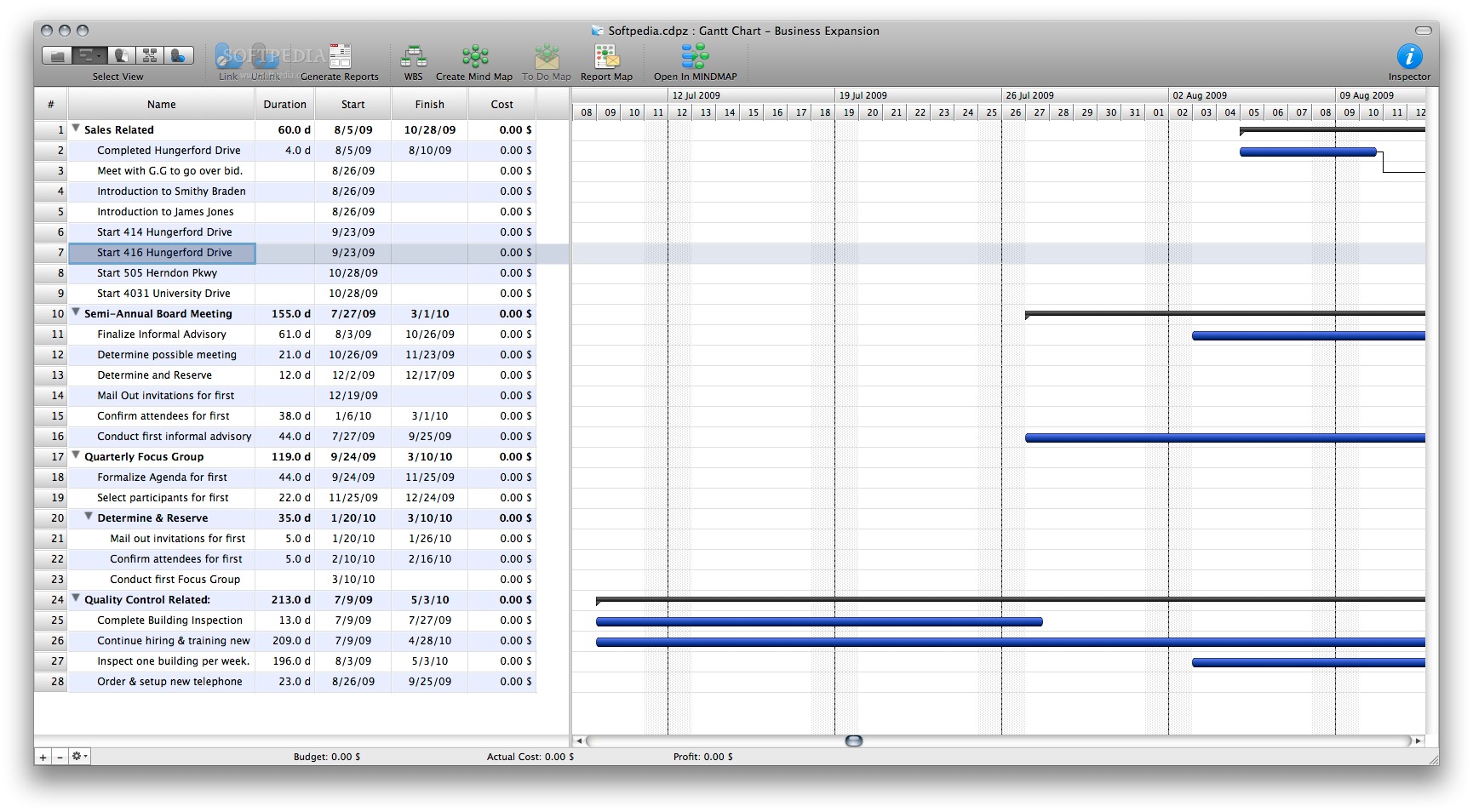Viewport: 1473px width, 812px height.
Task: Click Open In MINDMAP icon
Action: pyautogui.click(x=695, y=57)
